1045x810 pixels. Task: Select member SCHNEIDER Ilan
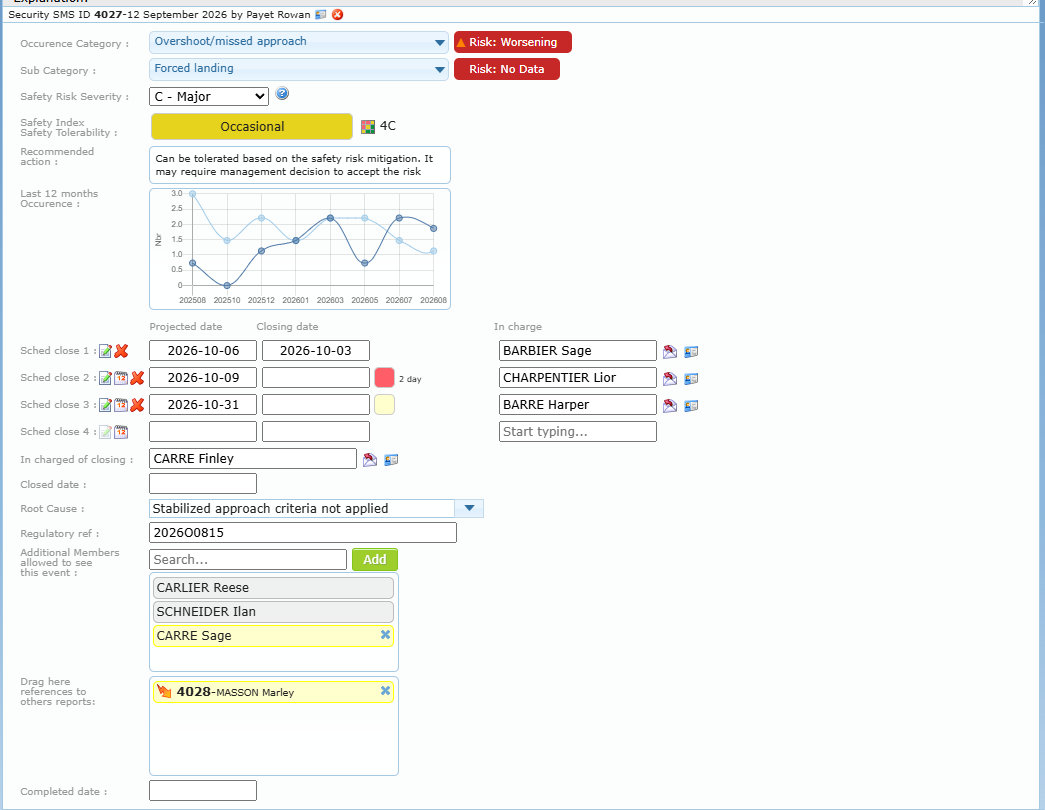[273, 611]
